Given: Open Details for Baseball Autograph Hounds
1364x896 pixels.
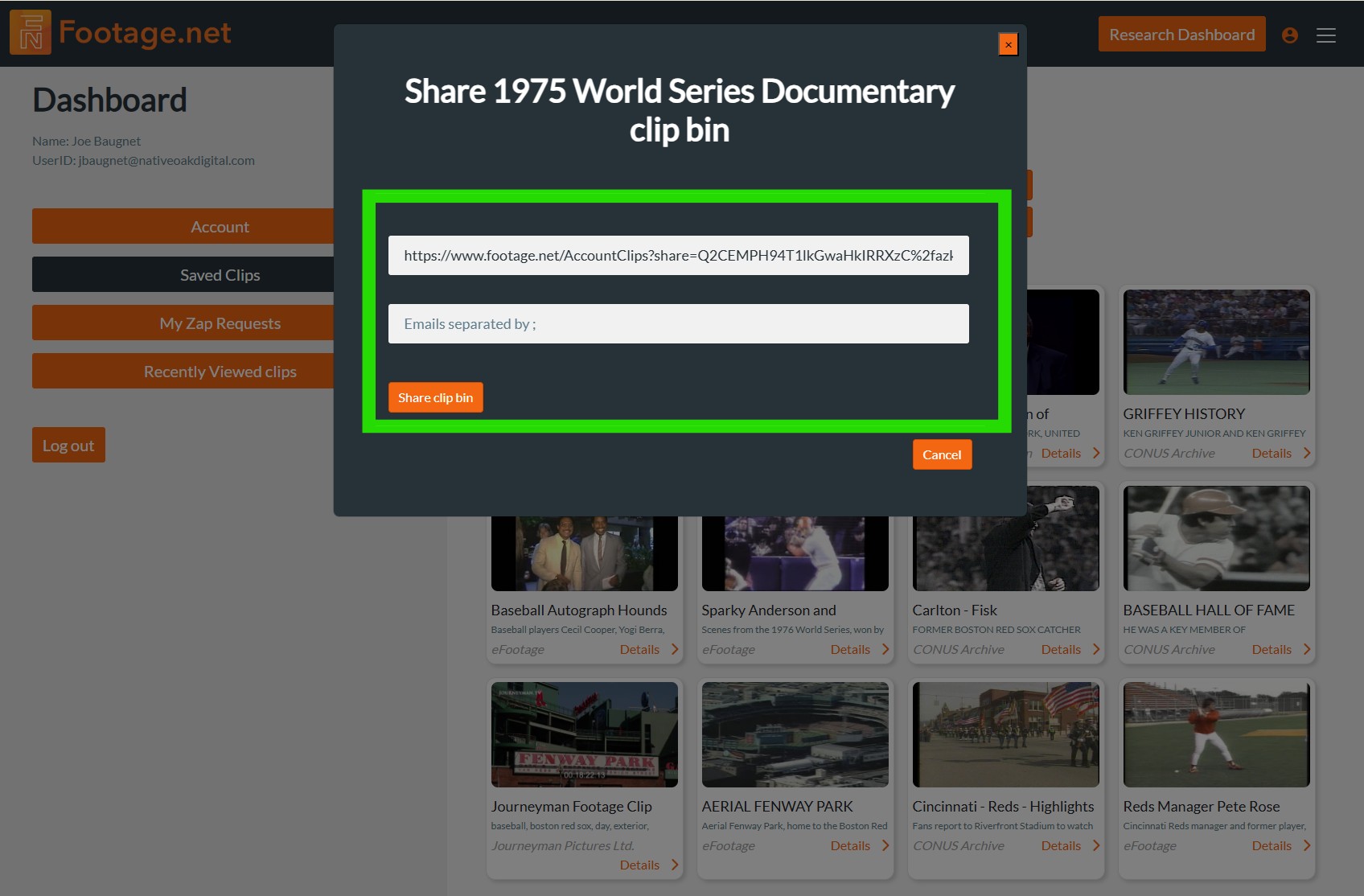Looking at the screenshot, I should coord(639,650).
